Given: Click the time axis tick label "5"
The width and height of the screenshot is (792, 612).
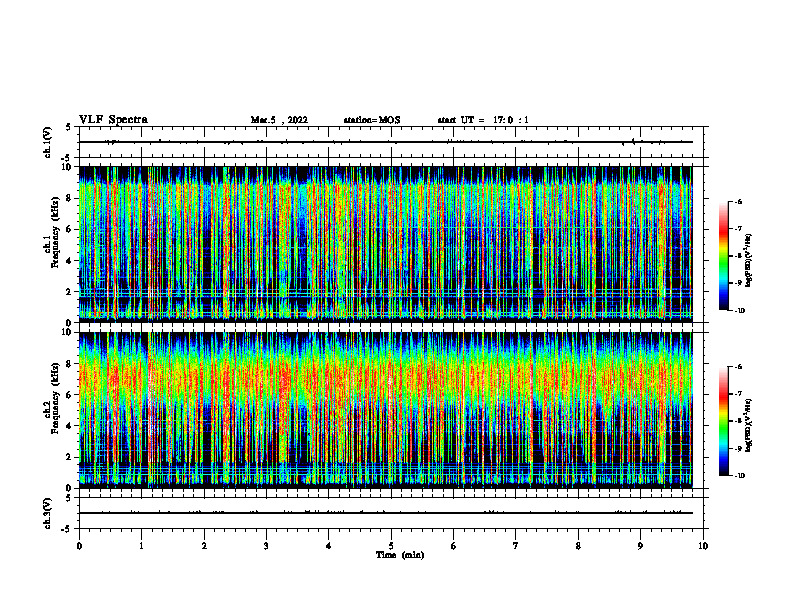Looking at the screenshot, I should [391, 546].
